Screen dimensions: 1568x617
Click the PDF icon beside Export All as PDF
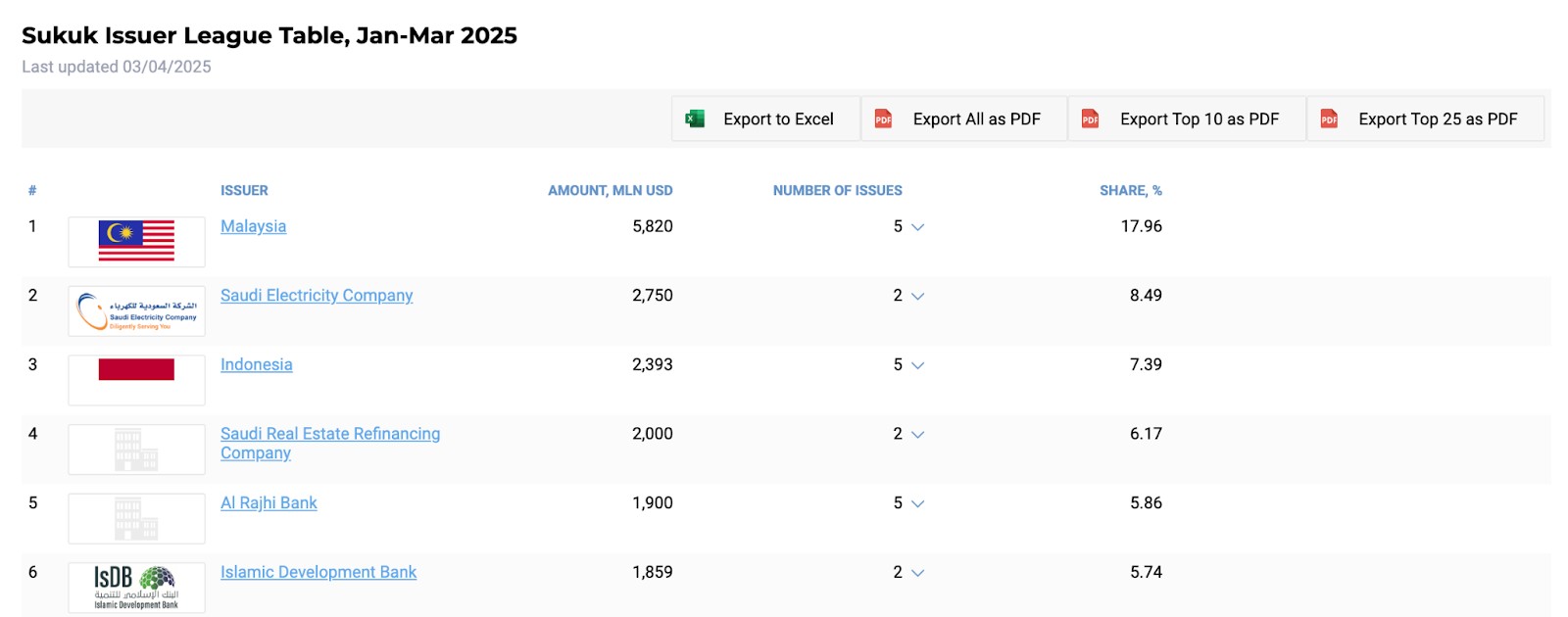[x=883, y=119]
